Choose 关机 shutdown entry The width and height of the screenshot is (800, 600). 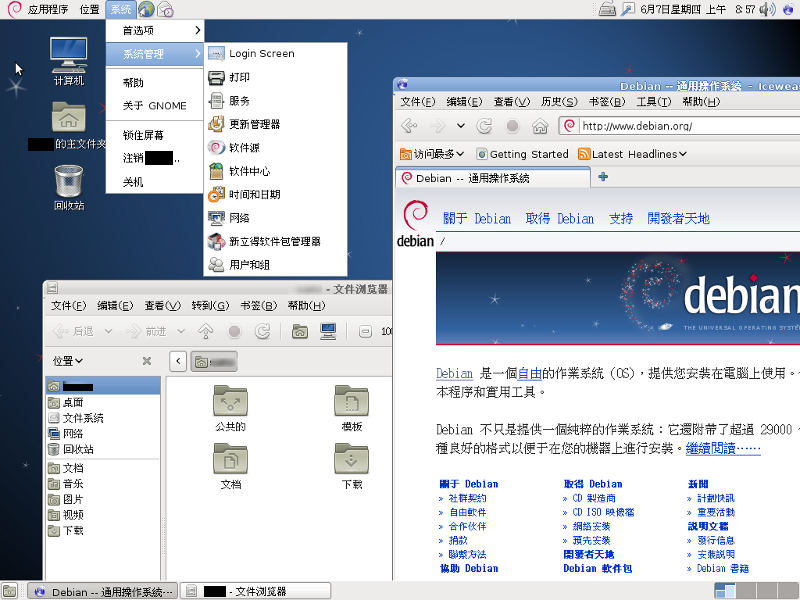[155, 182]
